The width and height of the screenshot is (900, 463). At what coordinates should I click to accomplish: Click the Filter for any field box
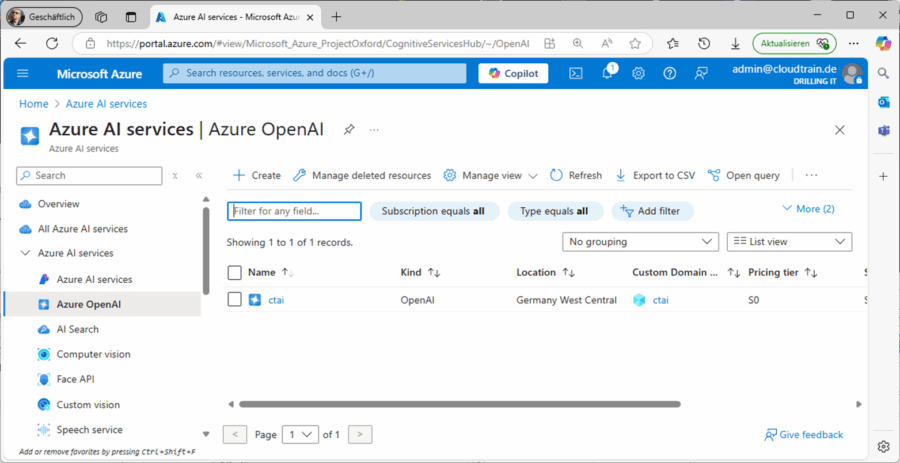point(294,211)
